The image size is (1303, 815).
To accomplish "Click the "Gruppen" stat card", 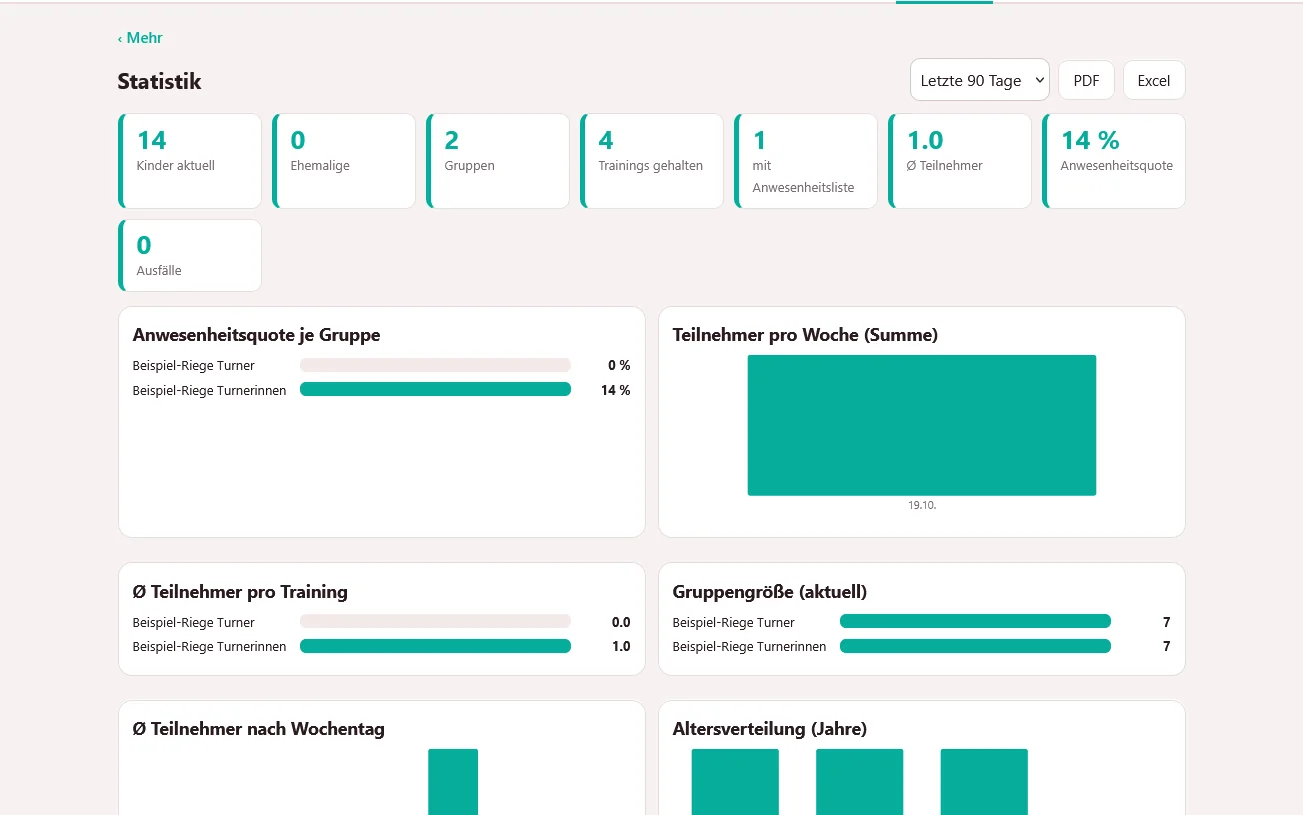I will (x=498, y=161).
